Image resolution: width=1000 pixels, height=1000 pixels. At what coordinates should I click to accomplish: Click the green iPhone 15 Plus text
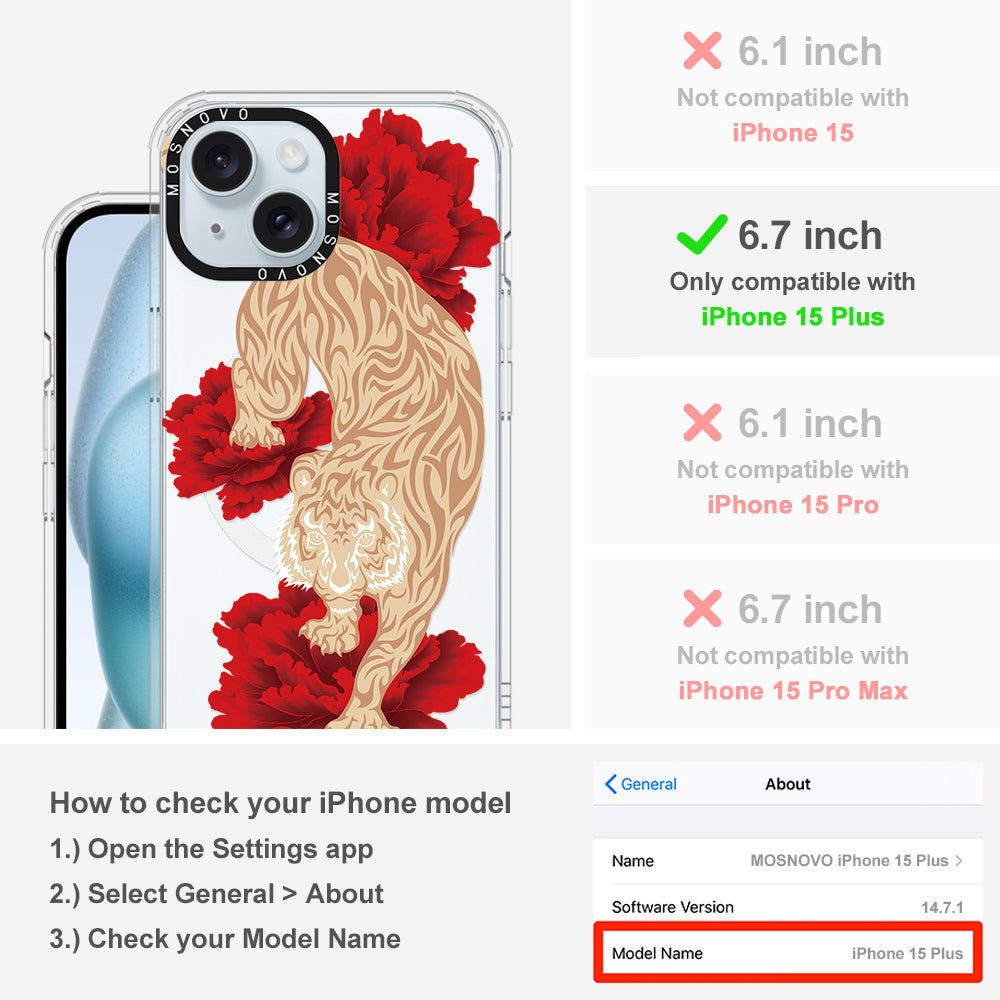(793, 317)
